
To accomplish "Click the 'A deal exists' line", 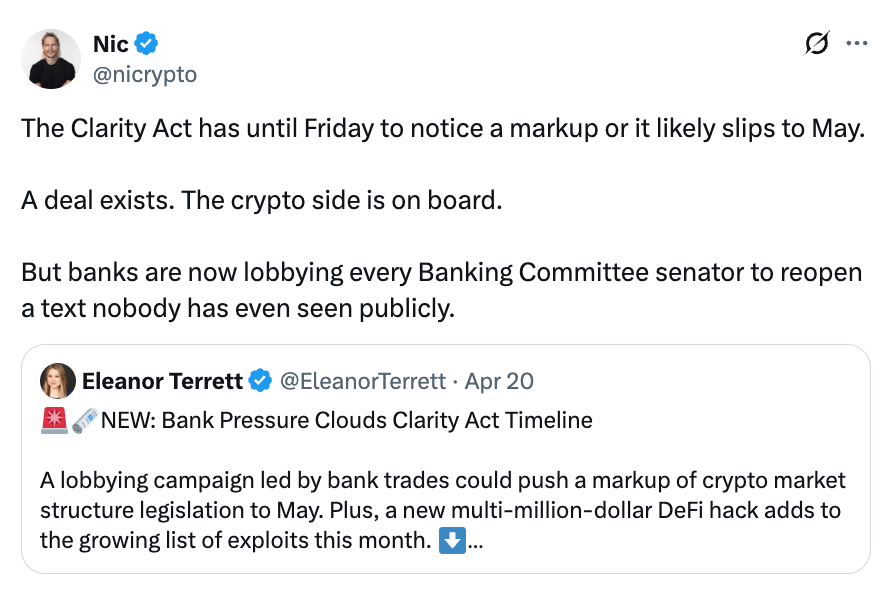I will (x=260, y=200).
